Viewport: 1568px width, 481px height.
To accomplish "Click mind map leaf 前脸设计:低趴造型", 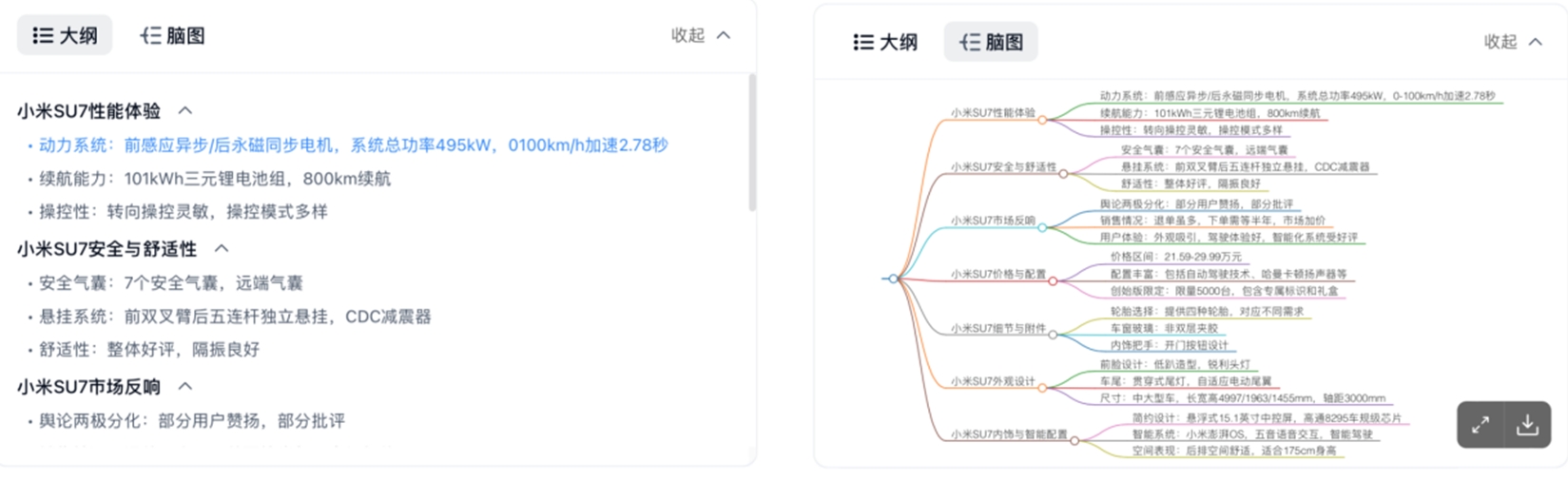I will click(x=1174, y=365).
